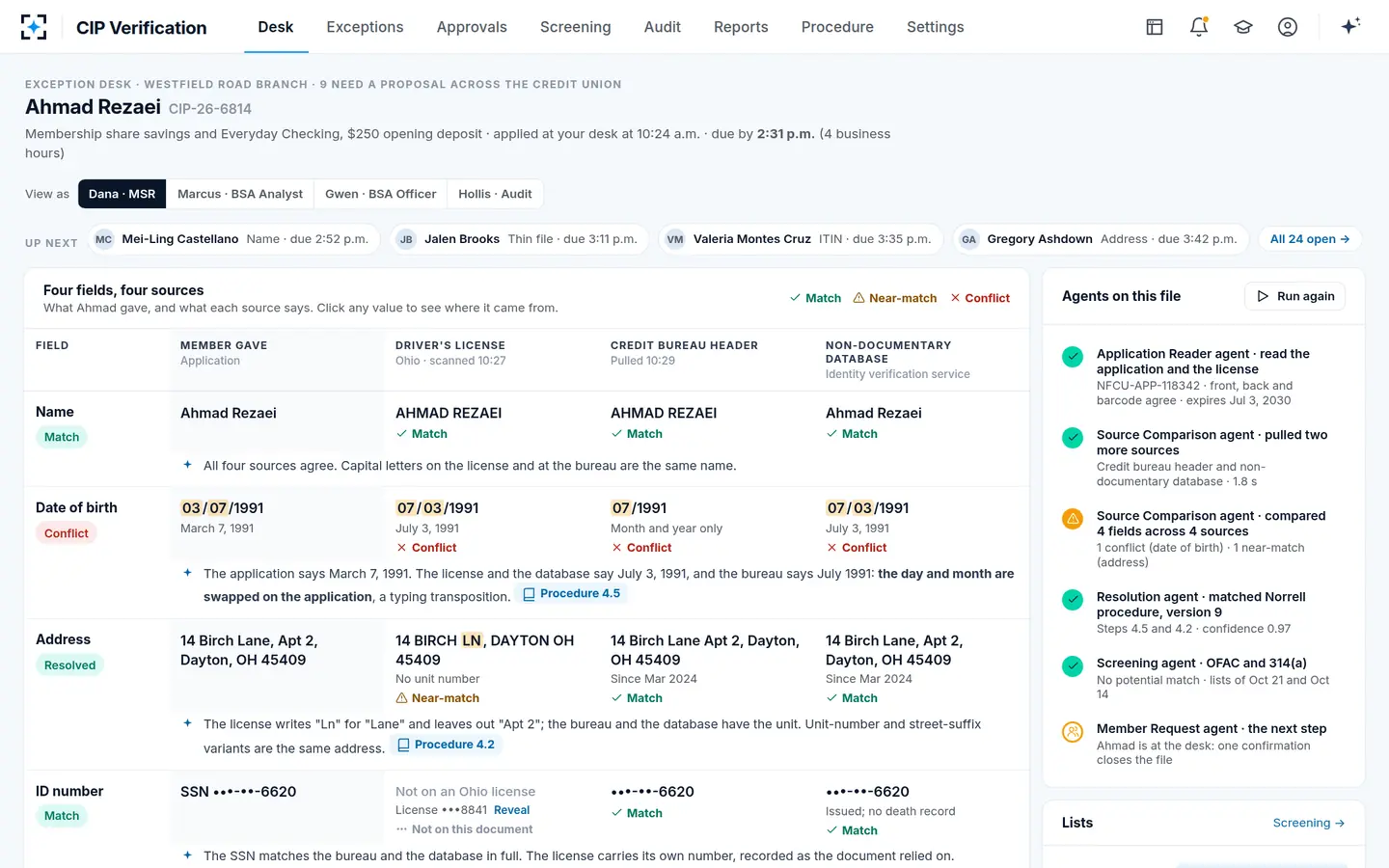
Task: Click Application Reader agent green check icon
Action: coord(1073,356)
